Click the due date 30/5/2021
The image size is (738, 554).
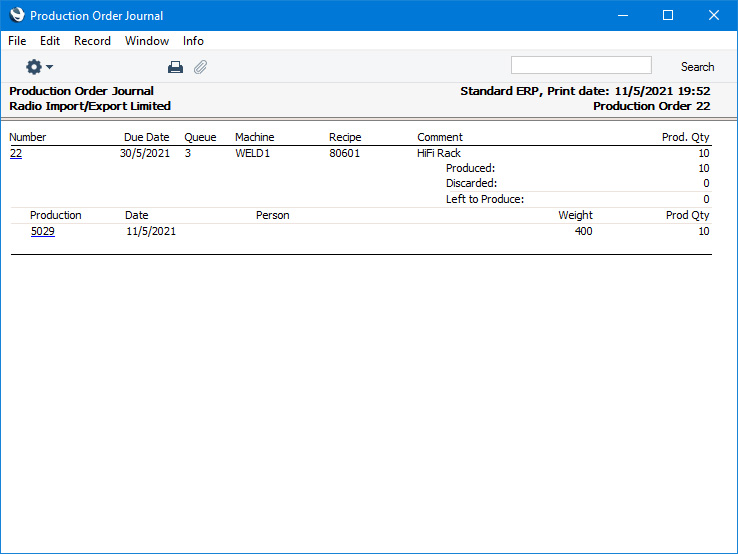point(144,153)
